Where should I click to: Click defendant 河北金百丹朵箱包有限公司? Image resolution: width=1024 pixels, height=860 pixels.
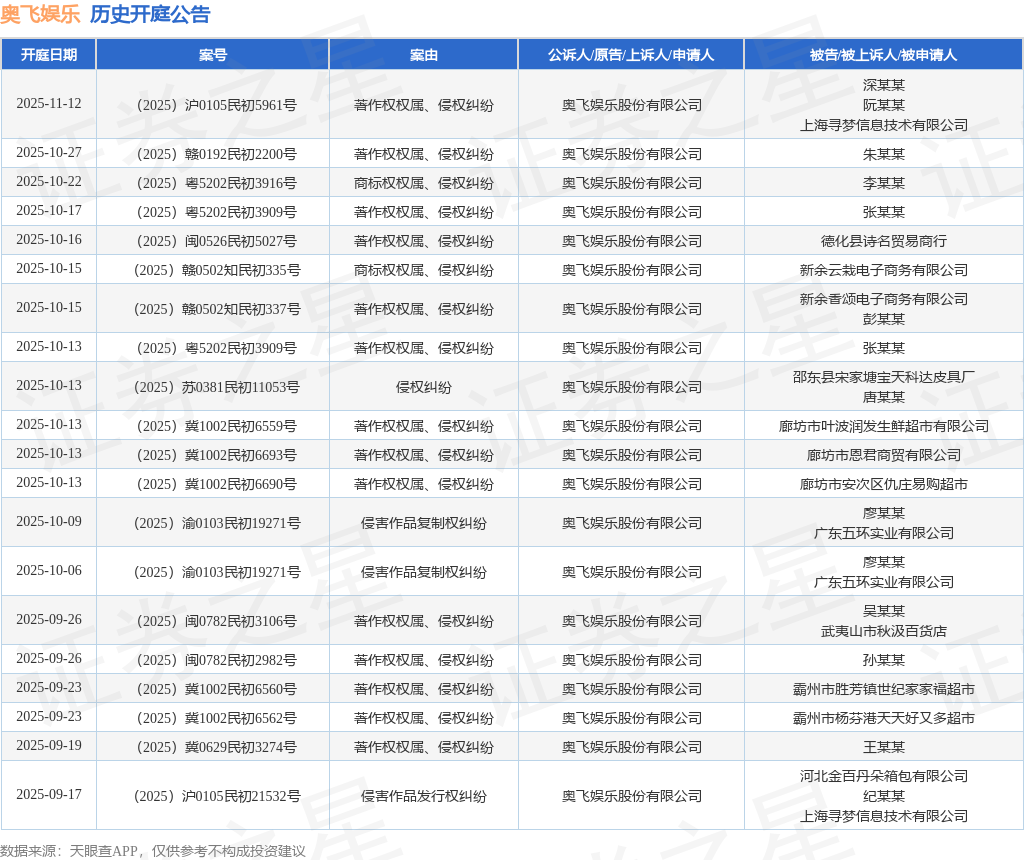tap(884, 776)
